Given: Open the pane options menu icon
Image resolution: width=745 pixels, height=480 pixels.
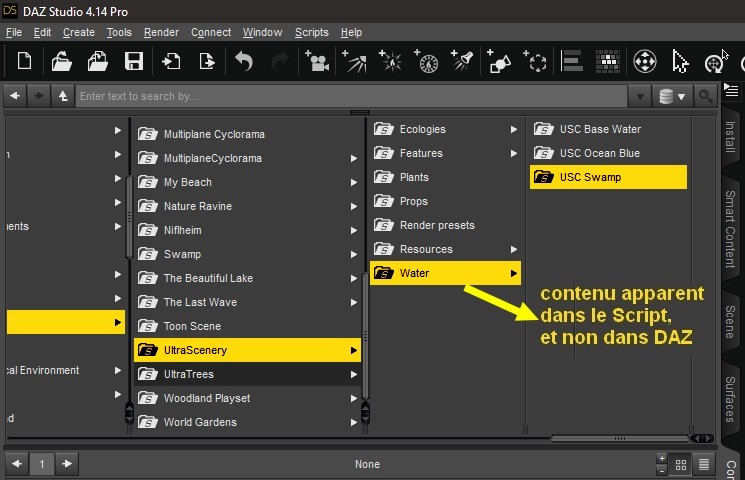Looking at the screenshot, I should pyautogui.click(x=731, y=90).
